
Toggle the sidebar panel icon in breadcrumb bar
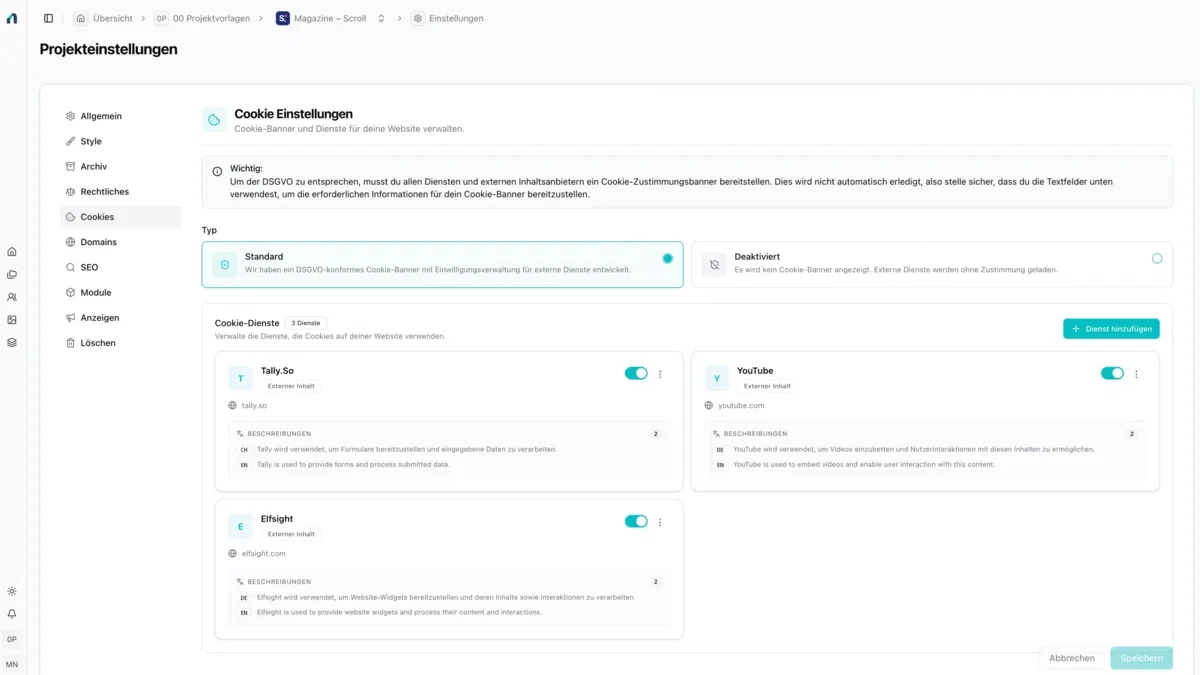click(48, 18)
